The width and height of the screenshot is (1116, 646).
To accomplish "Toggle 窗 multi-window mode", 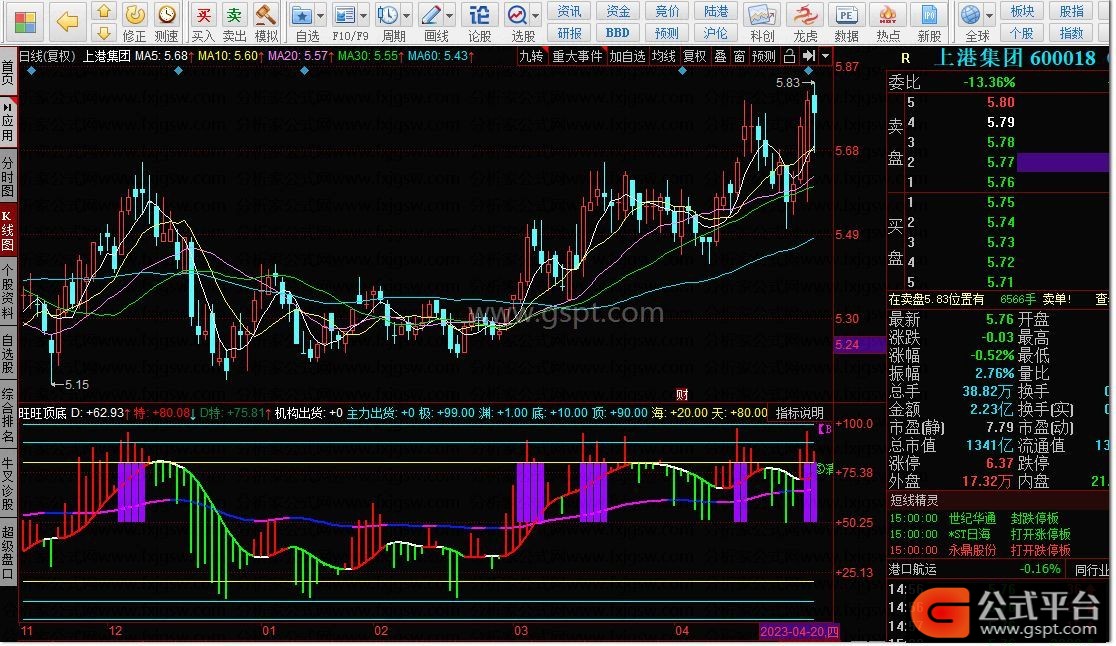I will click(739, 55).
